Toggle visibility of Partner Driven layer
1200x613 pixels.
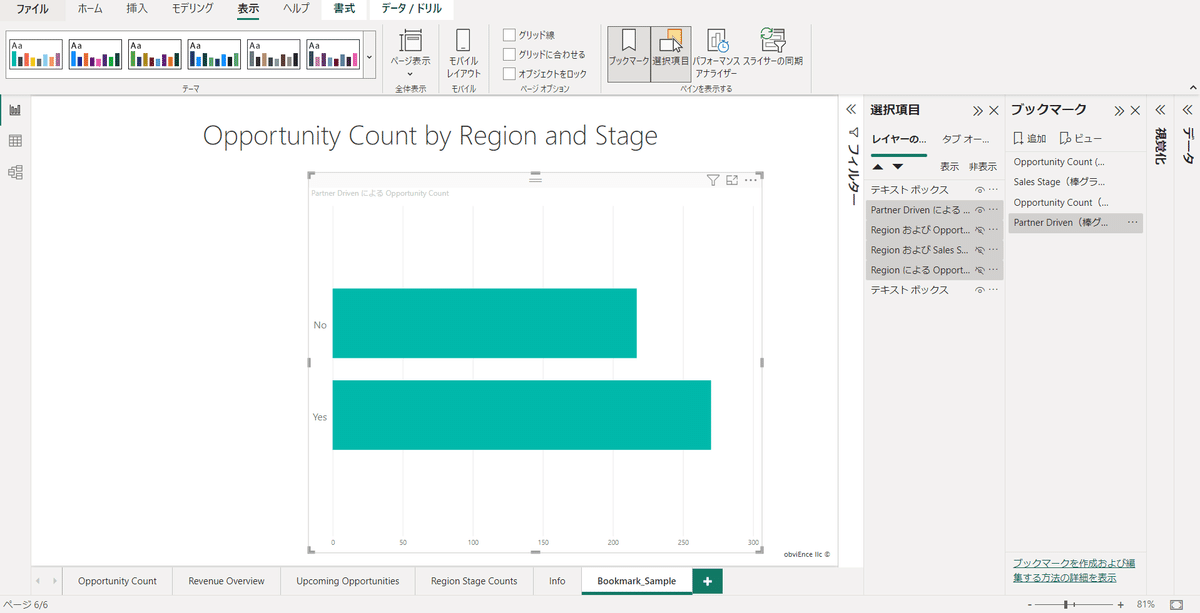(980, 210)
